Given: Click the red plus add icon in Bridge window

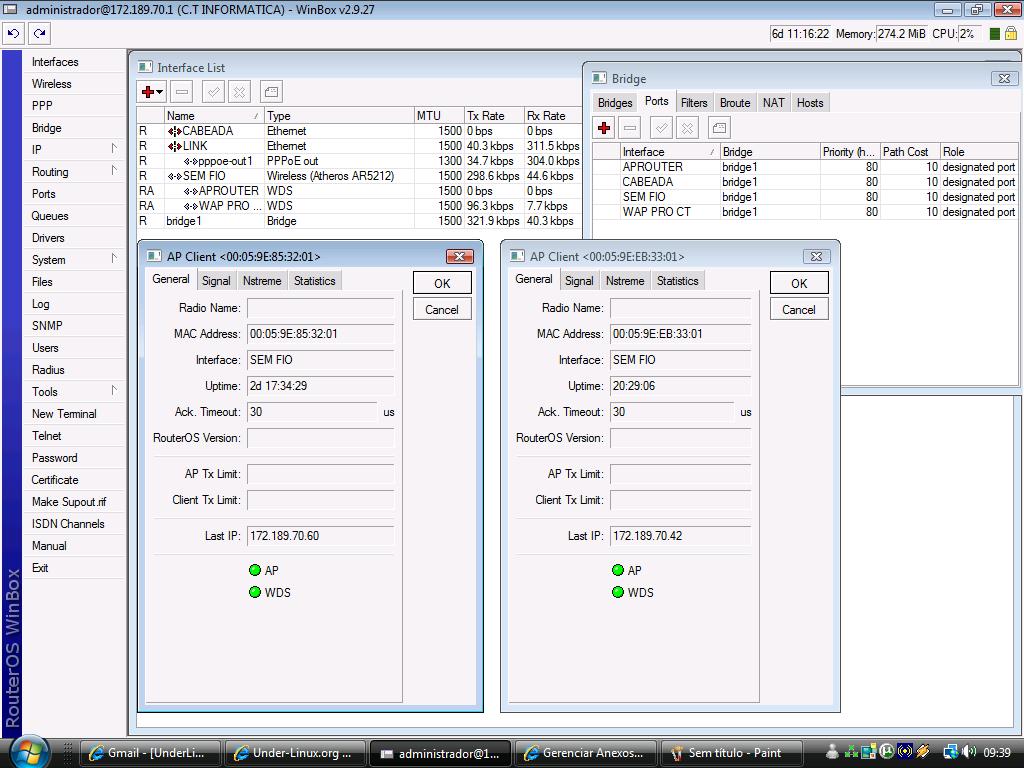Looking at the screenshot, I should [x=604, y=128].
